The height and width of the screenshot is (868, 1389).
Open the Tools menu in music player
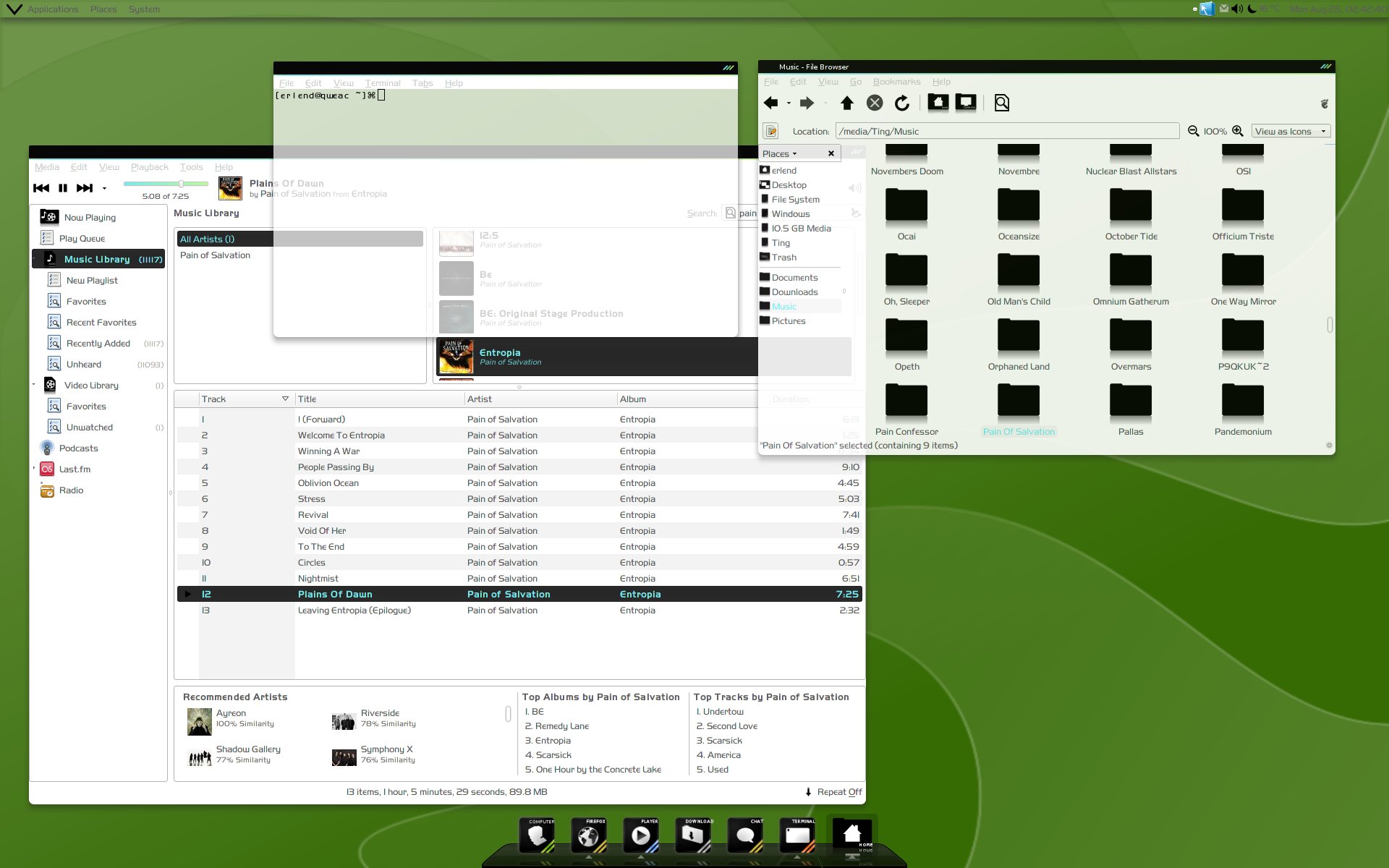coord(191,167)
